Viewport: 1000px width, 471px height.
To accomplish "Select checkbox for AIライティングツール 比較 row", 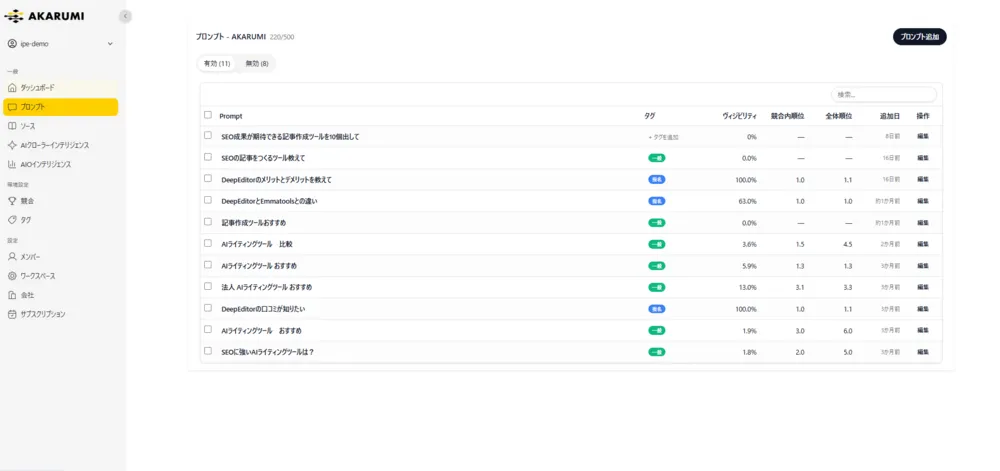I will click(207, 243).
